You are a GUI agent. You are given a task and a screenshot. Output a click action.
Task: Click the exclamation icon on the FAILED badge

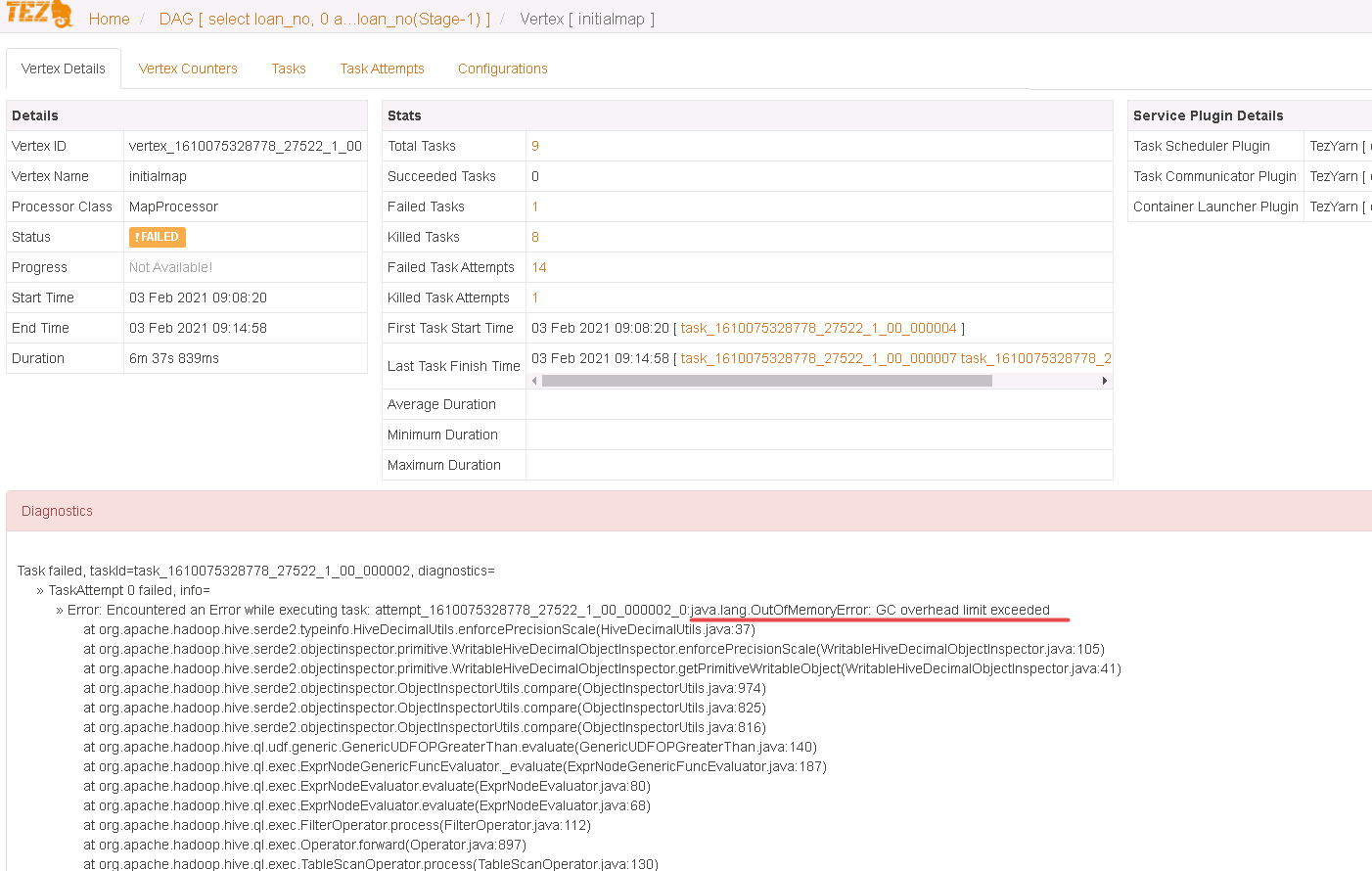click(137, 236)
